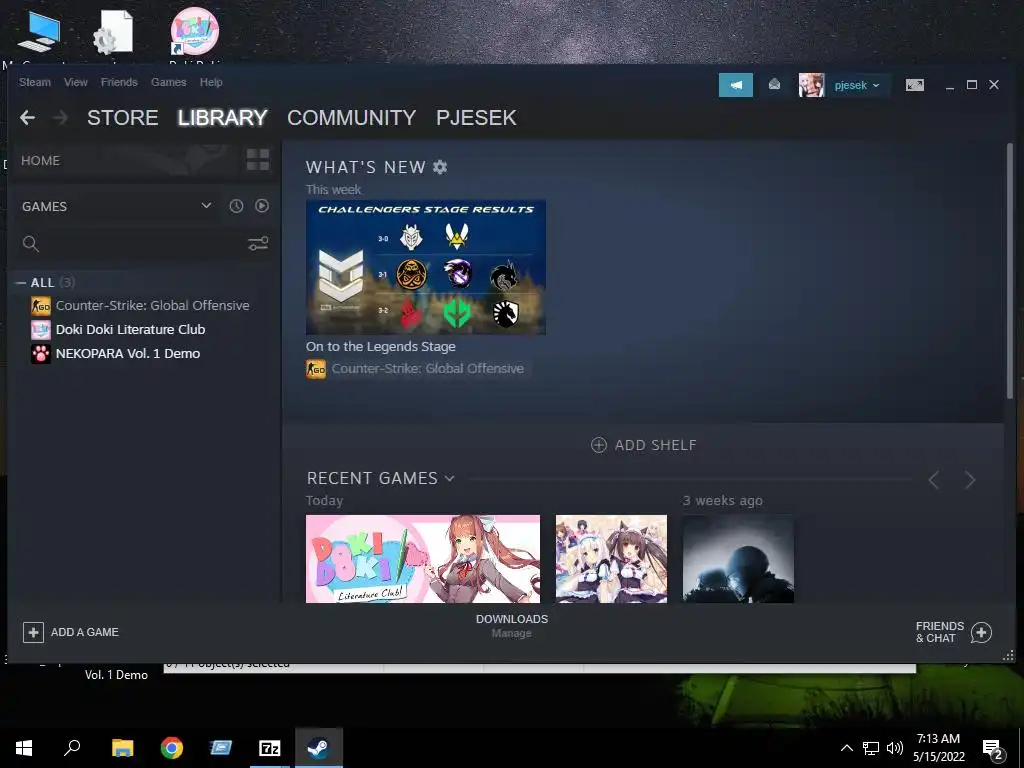Open 7-Zip from the taskbar

click(x=270, y=748)
